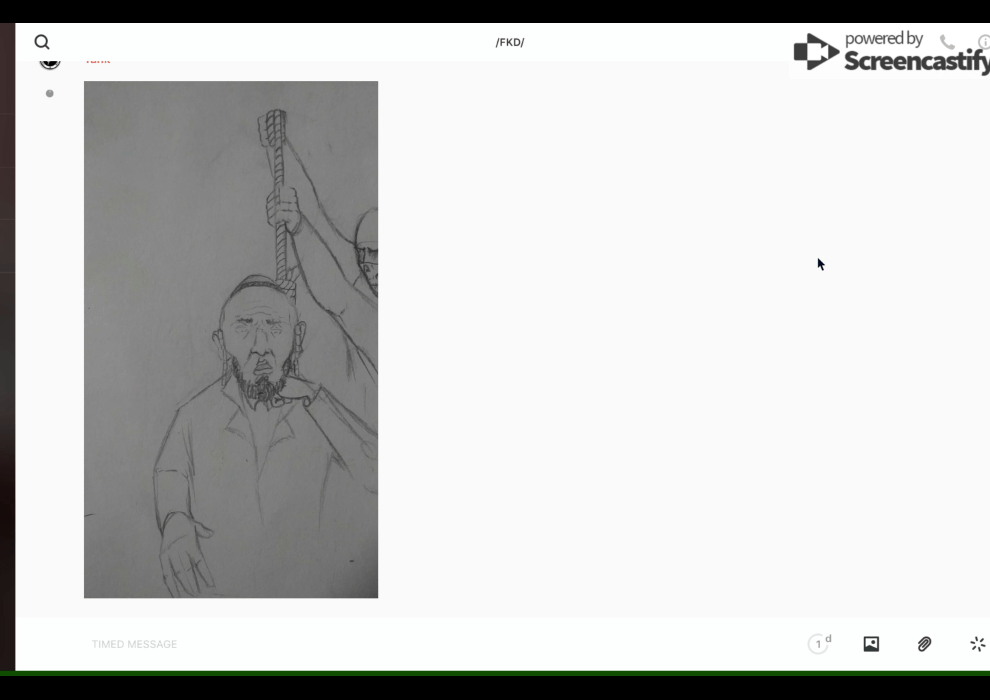Click the red sender name
Screen dimensions: 990x700
97,62
